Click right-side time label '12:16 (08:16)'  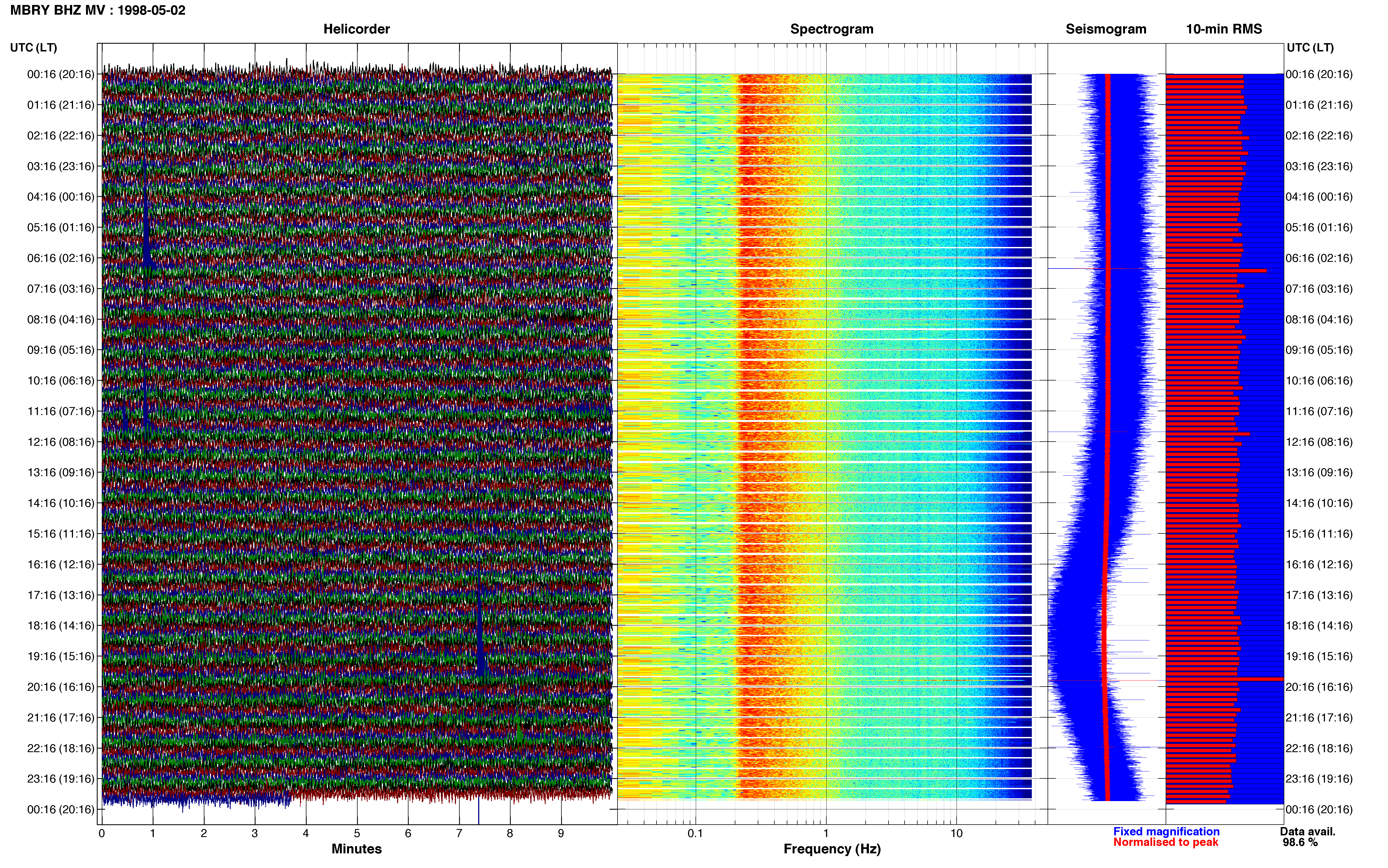(x=1319, y=442)
